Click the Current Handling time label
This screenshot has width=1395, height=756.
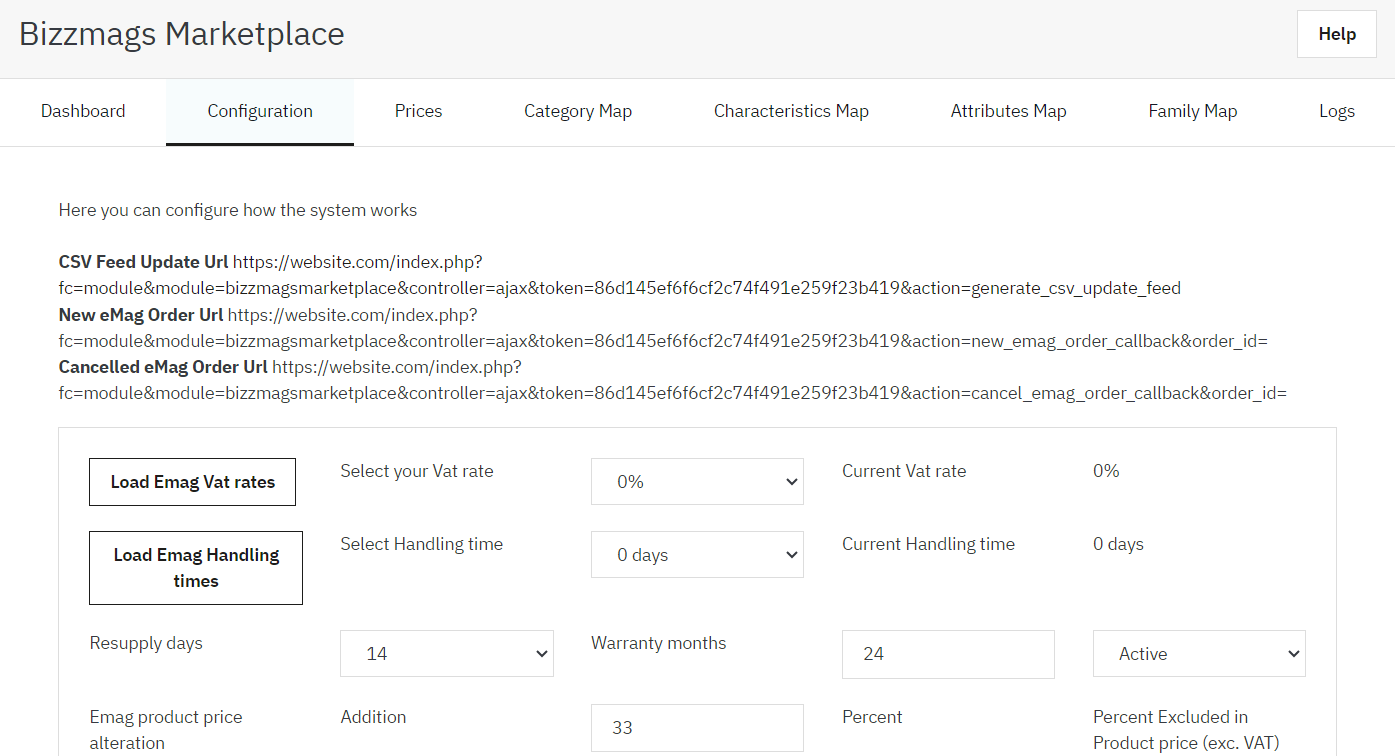click(x=928, y=544)
